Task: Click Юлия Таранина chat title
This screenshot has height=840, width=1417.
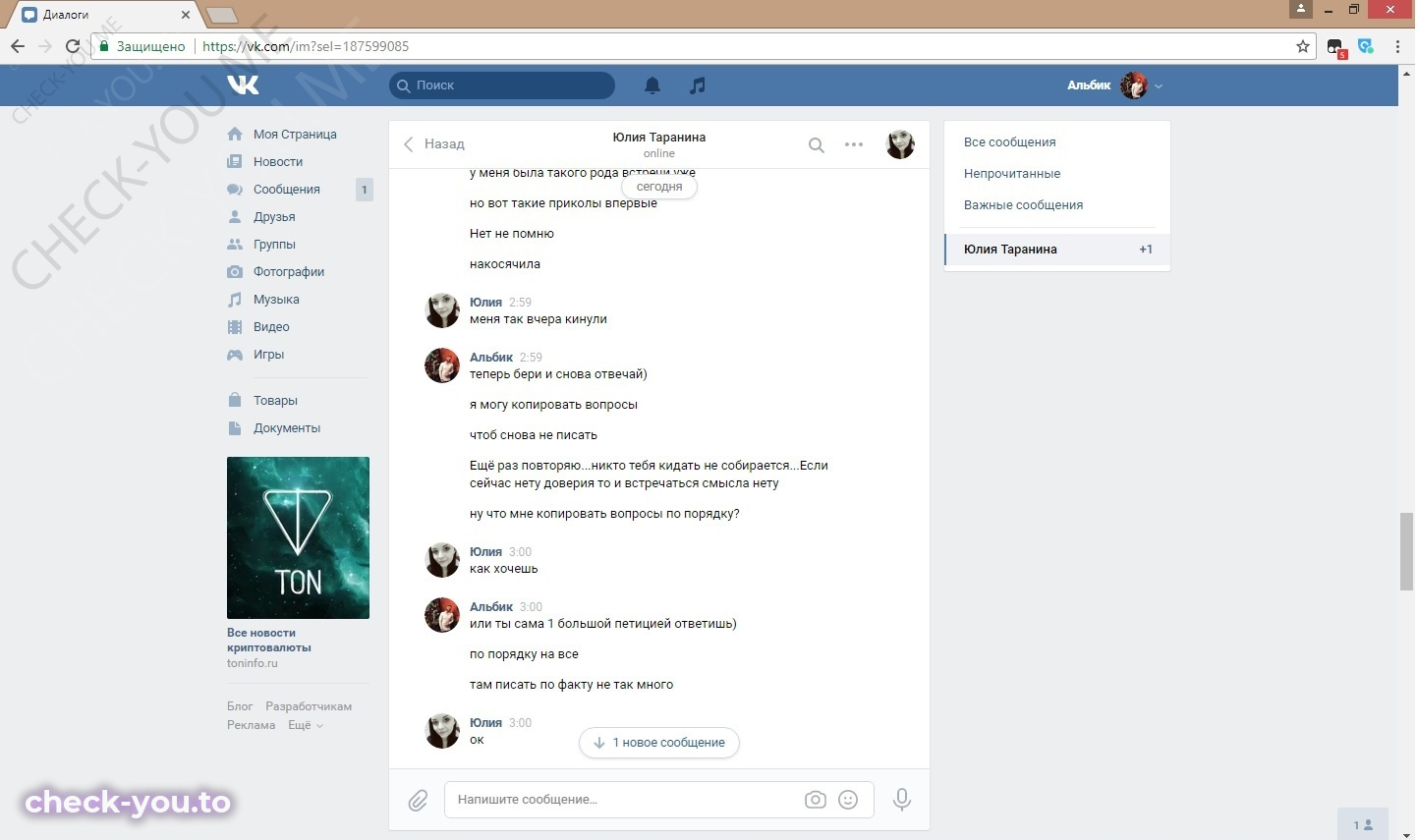Action: [x=659, y=138]
